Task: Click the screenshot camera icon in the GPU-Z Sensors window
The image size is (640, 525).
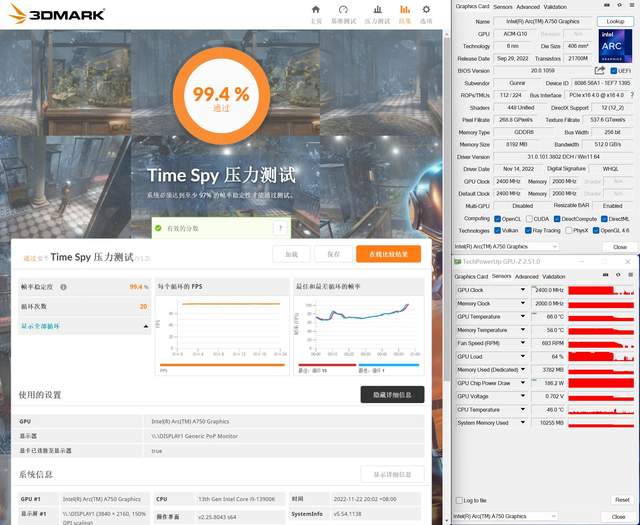Action: [x=606, y=275]
